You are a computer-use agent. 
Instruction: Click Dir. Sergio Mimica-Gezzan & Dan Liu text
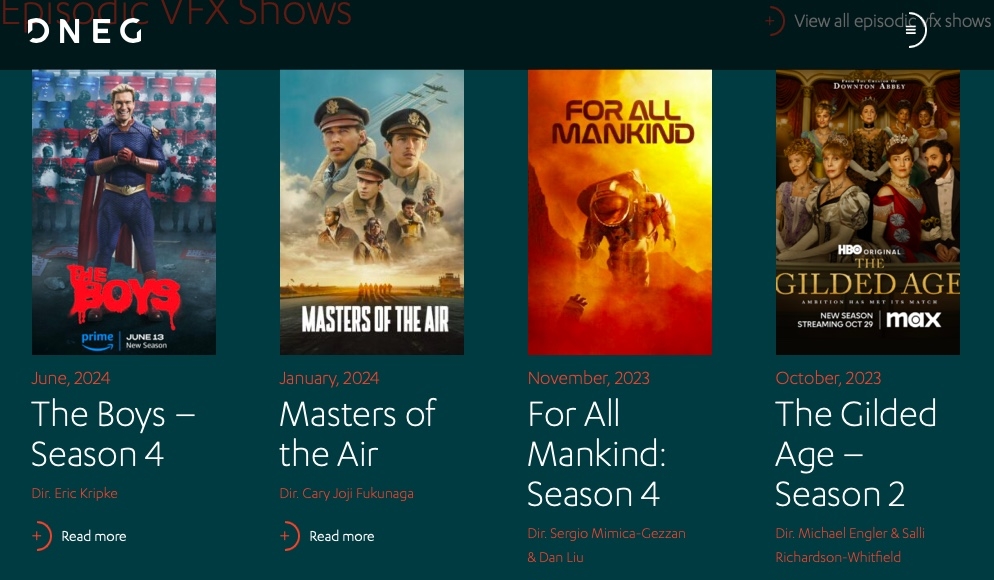[606, 545]
